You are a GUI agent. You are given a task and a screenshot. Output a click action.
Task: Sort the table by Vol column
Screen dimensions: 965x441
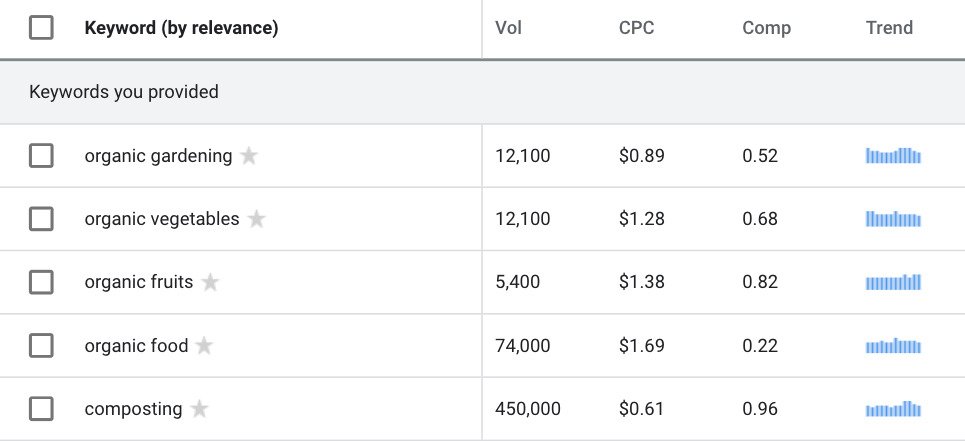508,28
